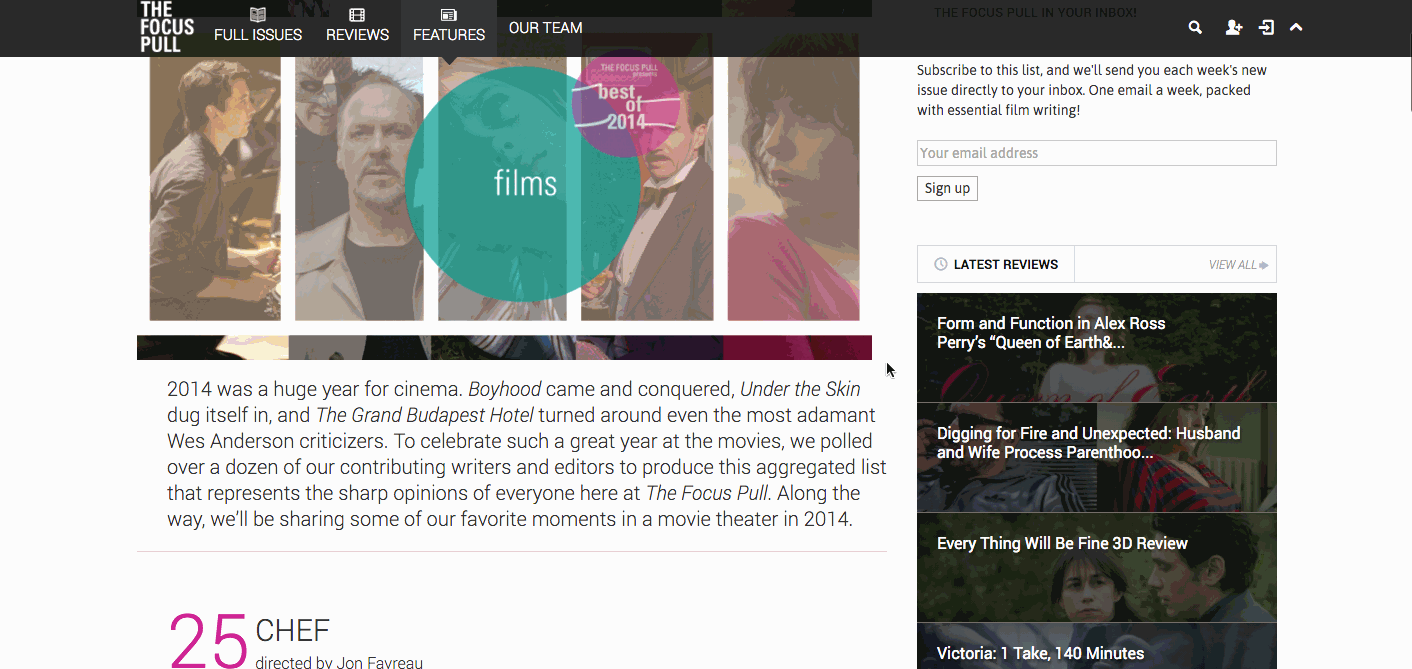Open 'Victoria: 1 Take, 140 Minutes' review
This screenshot has width=1412, height=669.
[1096, 646]
